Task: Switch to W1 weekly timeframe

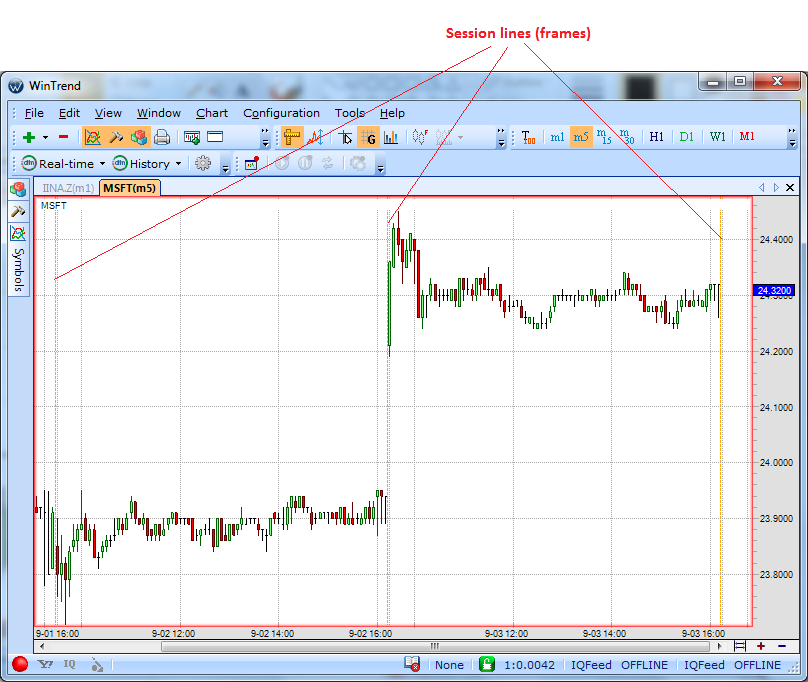Action: (717, 137)
